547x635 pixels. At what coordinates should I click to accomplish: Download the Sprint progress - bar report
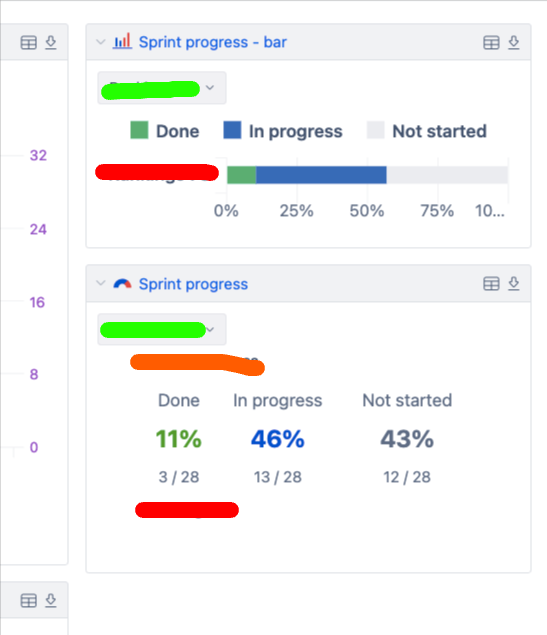(x=514, y=43)
